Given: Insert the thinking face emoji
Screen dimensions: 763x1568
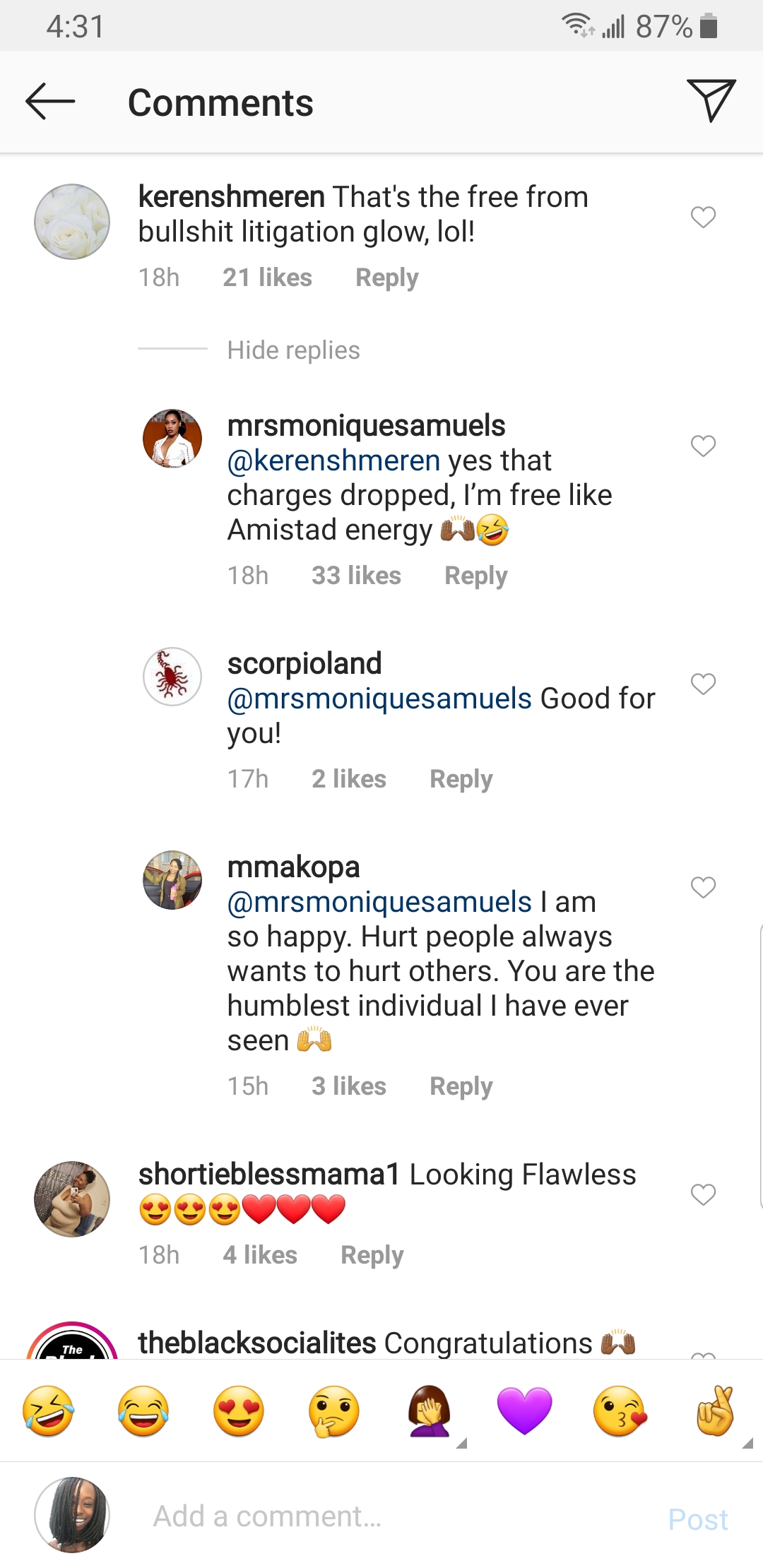Looking at the screenshot, I should pos(334,1411).
